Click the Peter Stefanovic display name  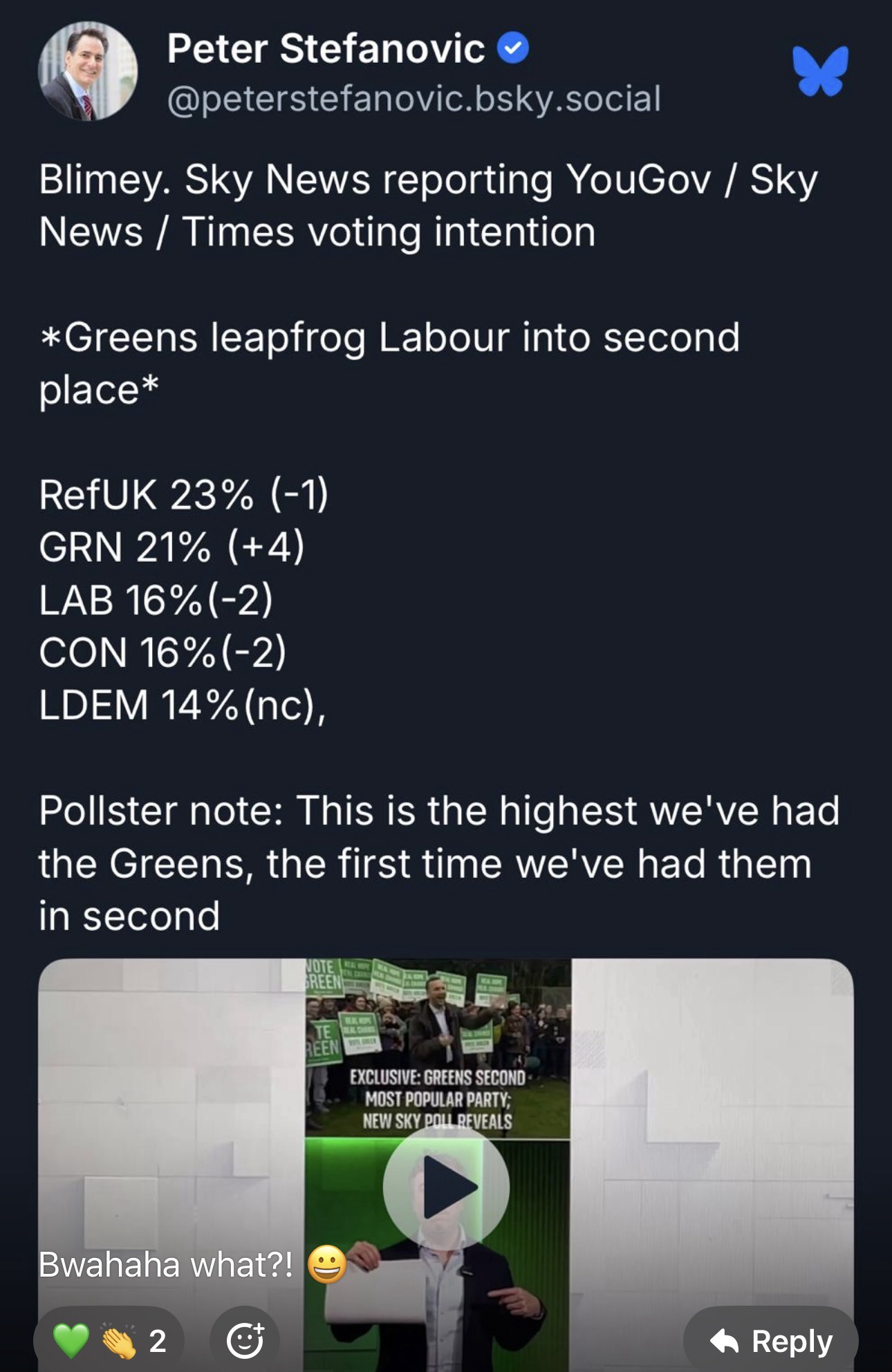click(x=326, y=49)
